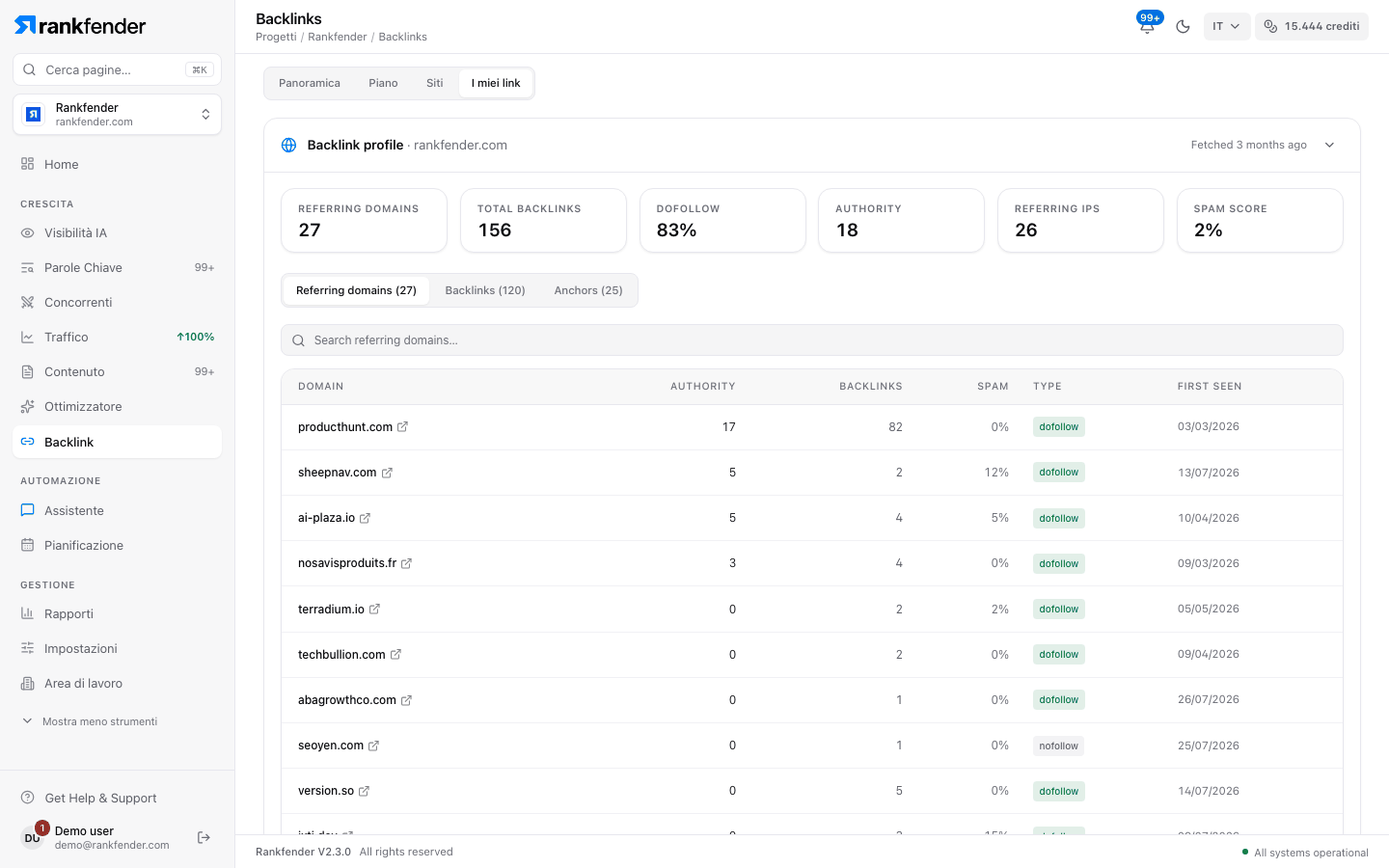Open sheepnav.com external link icon

click(387, 473)
